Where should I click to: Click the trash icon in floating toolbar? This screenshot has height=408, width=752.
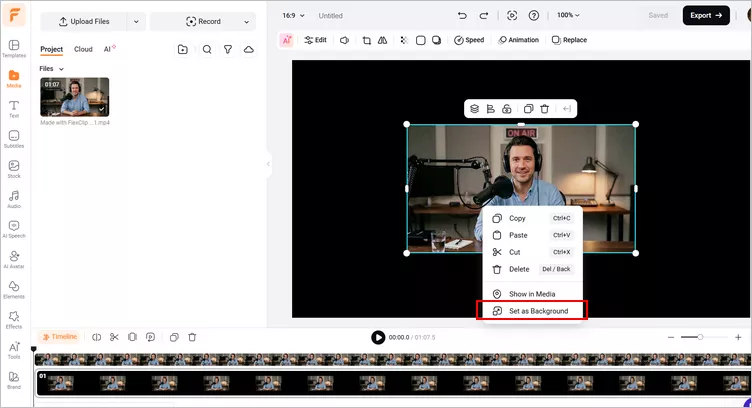tap(544, 109)
